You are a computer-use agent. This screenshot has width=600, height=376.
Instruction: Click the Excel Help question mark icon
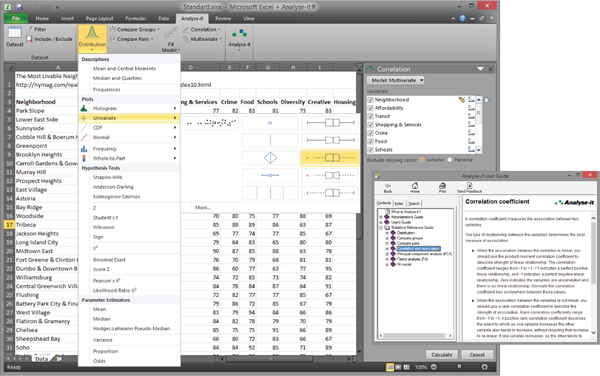pyautogui.click(x=462, y=18)
